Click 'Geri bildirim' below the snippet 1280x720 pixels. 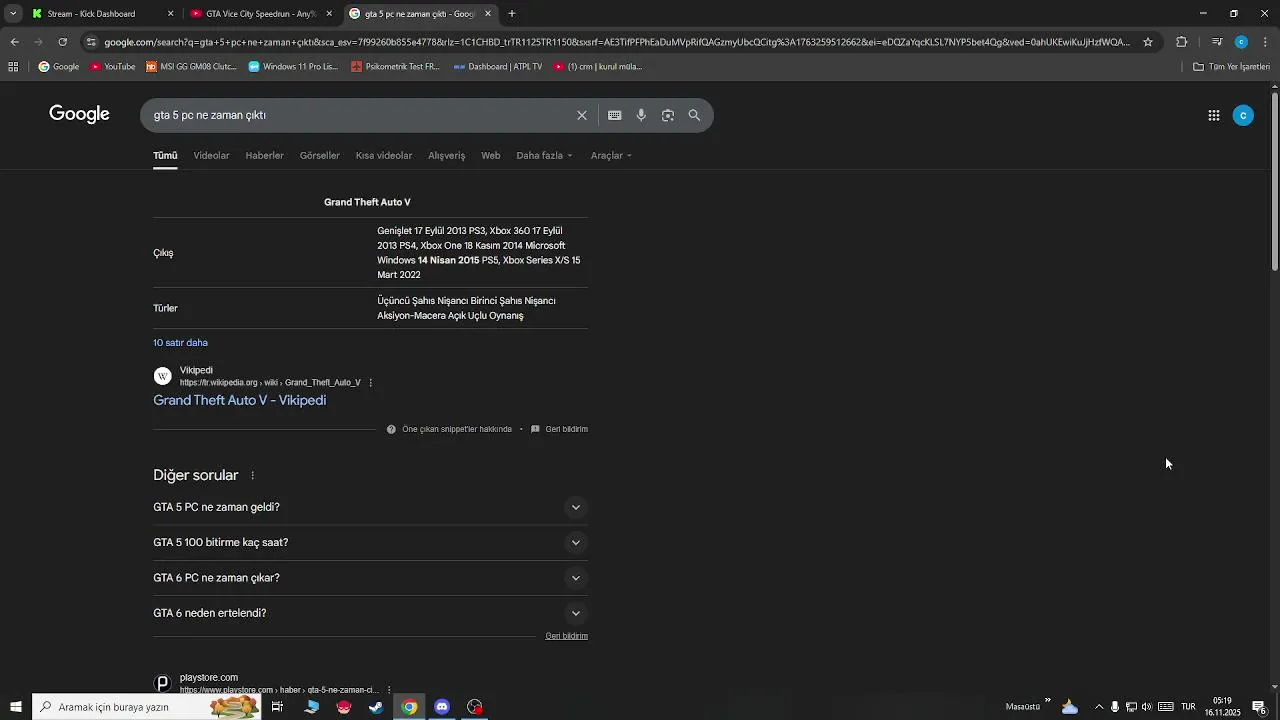(x=566, y=429)
